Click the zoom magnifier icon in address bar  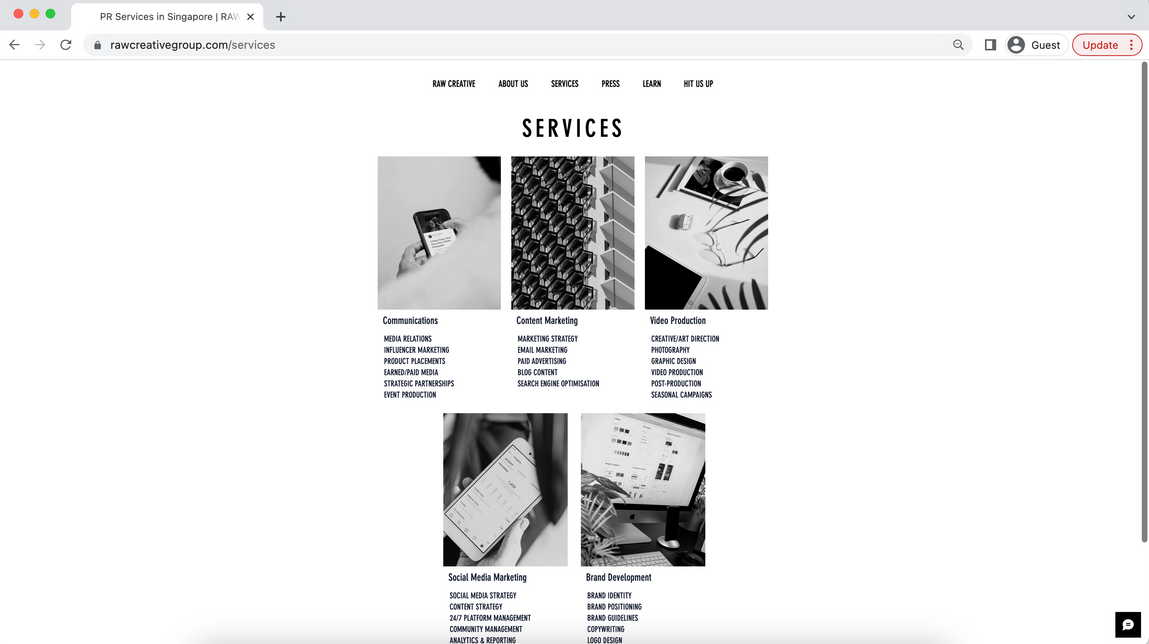click(958, 45)
